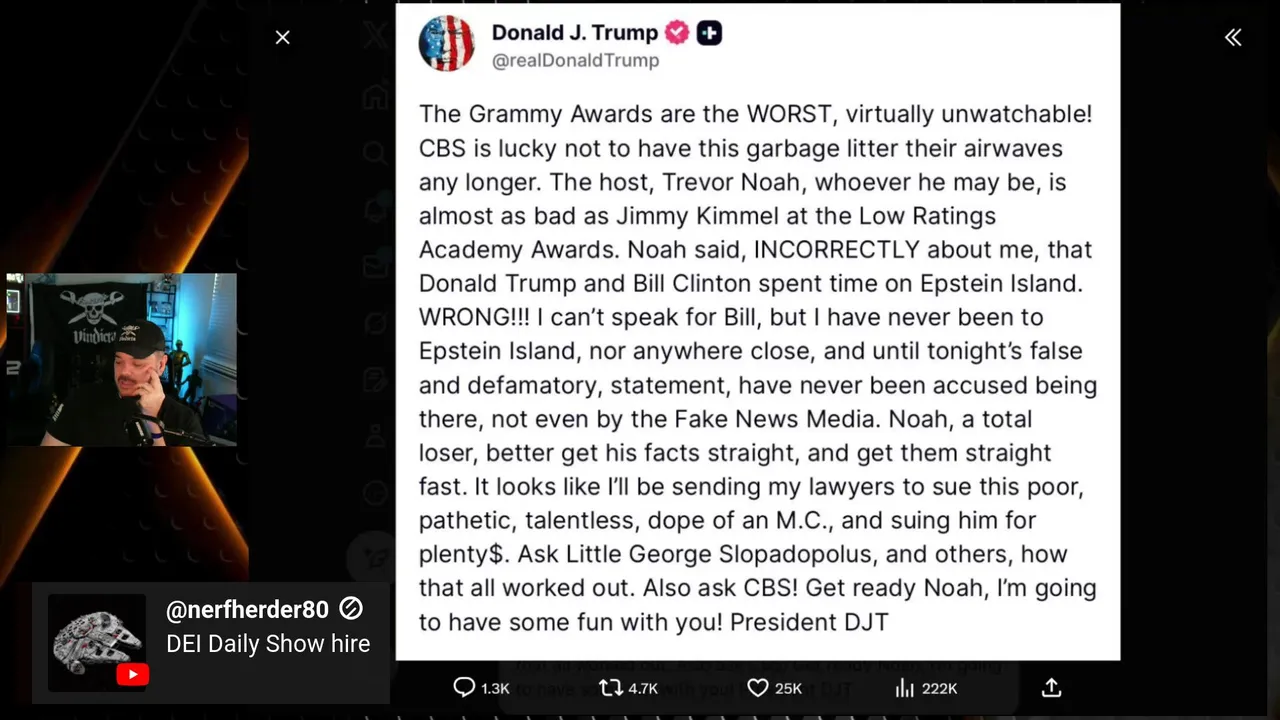Click the "DEI Daily Show hire" comment text

point(268,644)
